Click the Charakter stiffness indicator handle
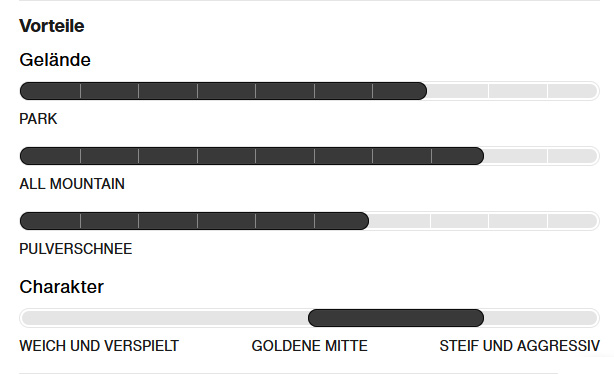614x374 pixels. click(396, 318)
